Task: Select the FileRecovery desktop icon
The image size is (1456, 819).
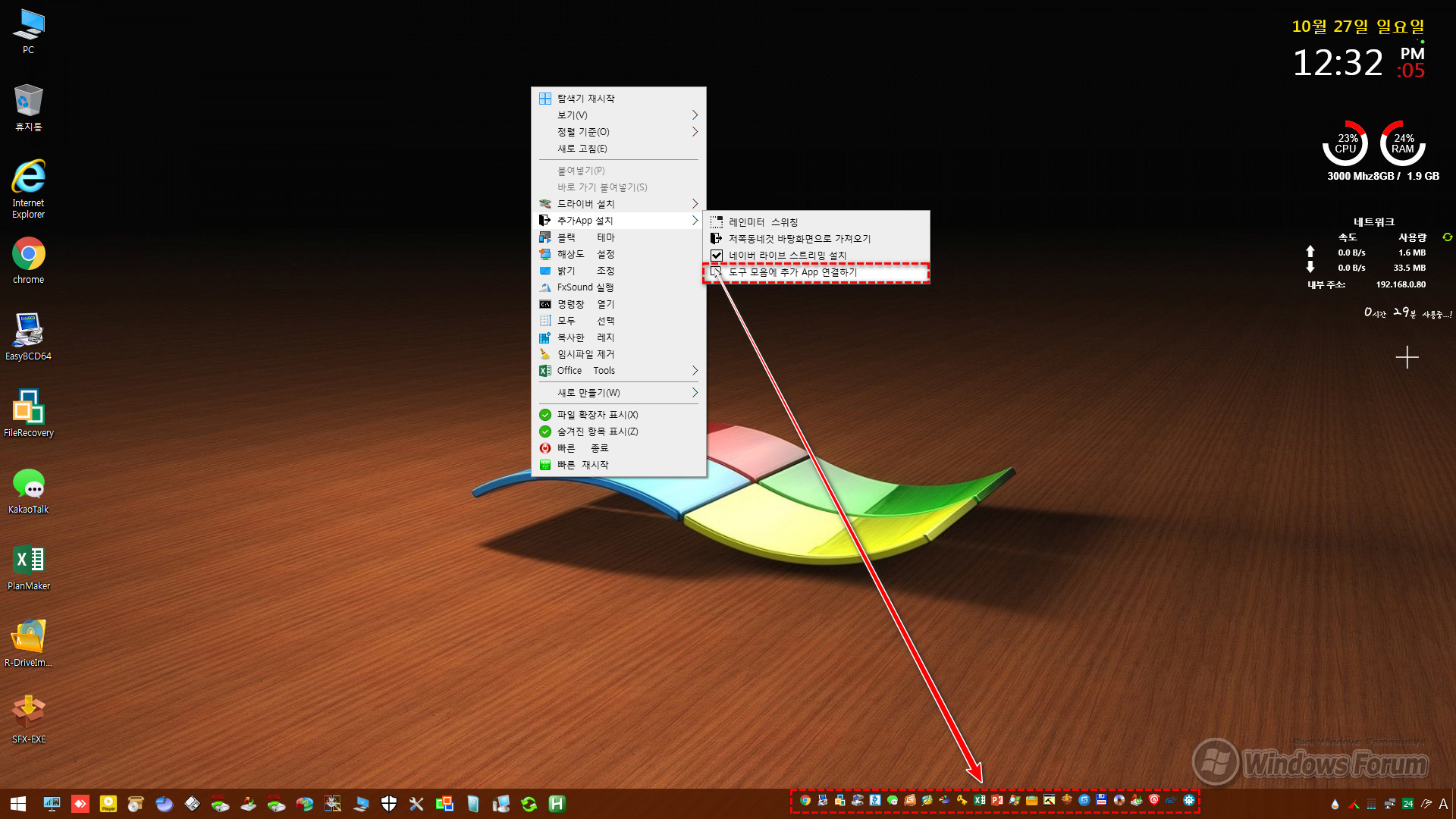Action: [28, 414]
